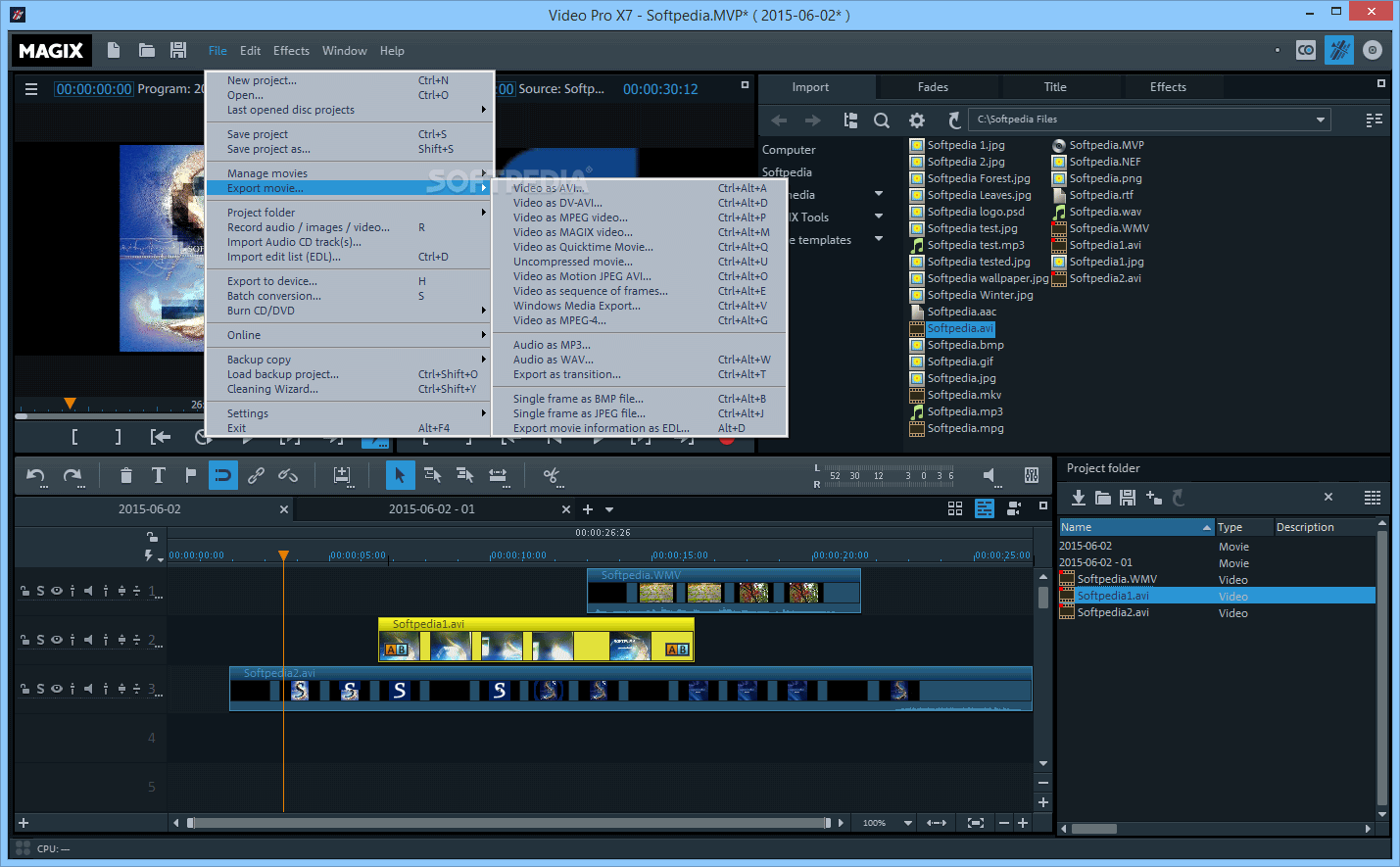Click Import panel folder tree icon
This screenshot has width=1400, height=867.
pyautogui.click(x=850, y=120)
